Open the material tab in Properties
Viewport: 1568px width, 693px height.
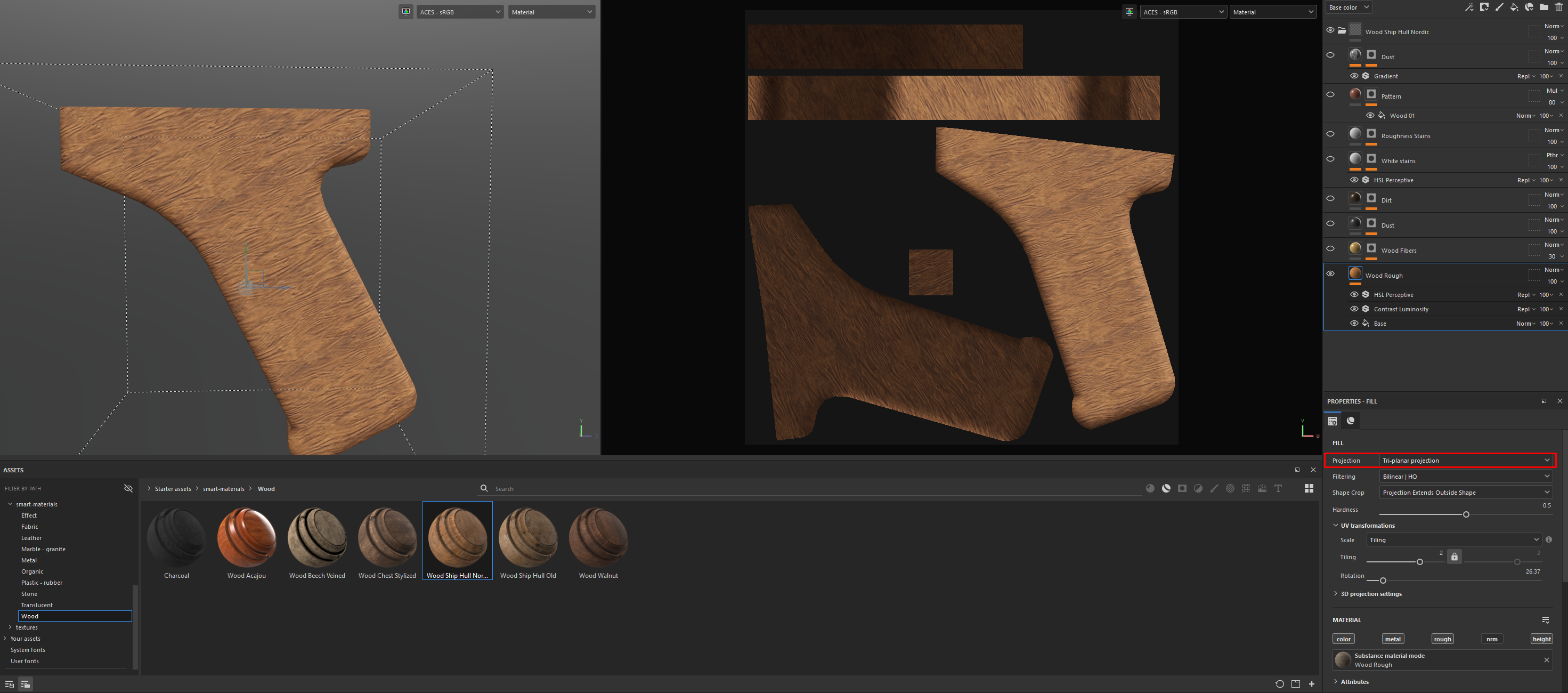pos(1351,420)
